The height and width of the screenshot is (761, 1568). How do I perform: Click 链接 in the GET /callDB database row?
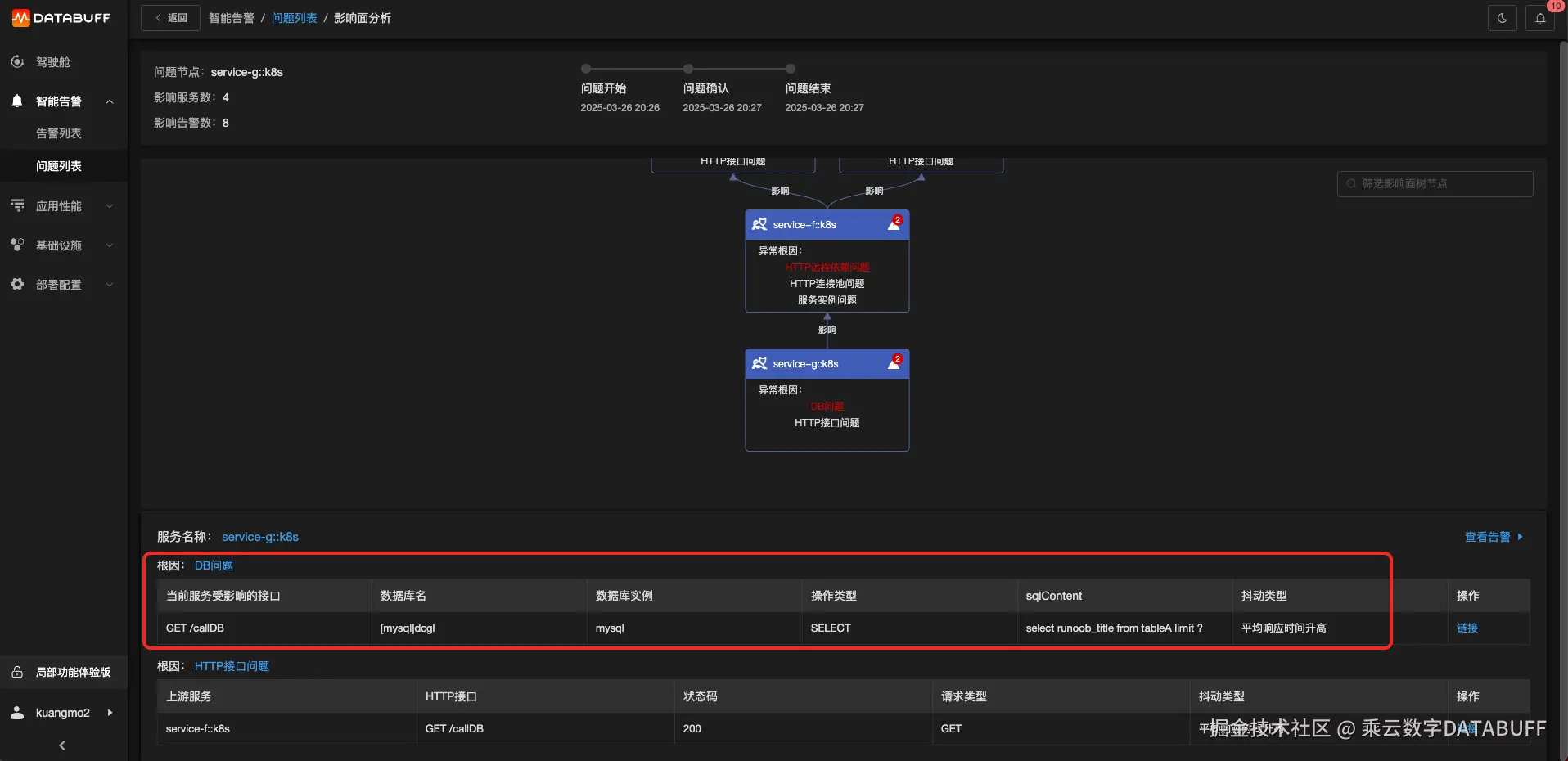(1467, 628)
